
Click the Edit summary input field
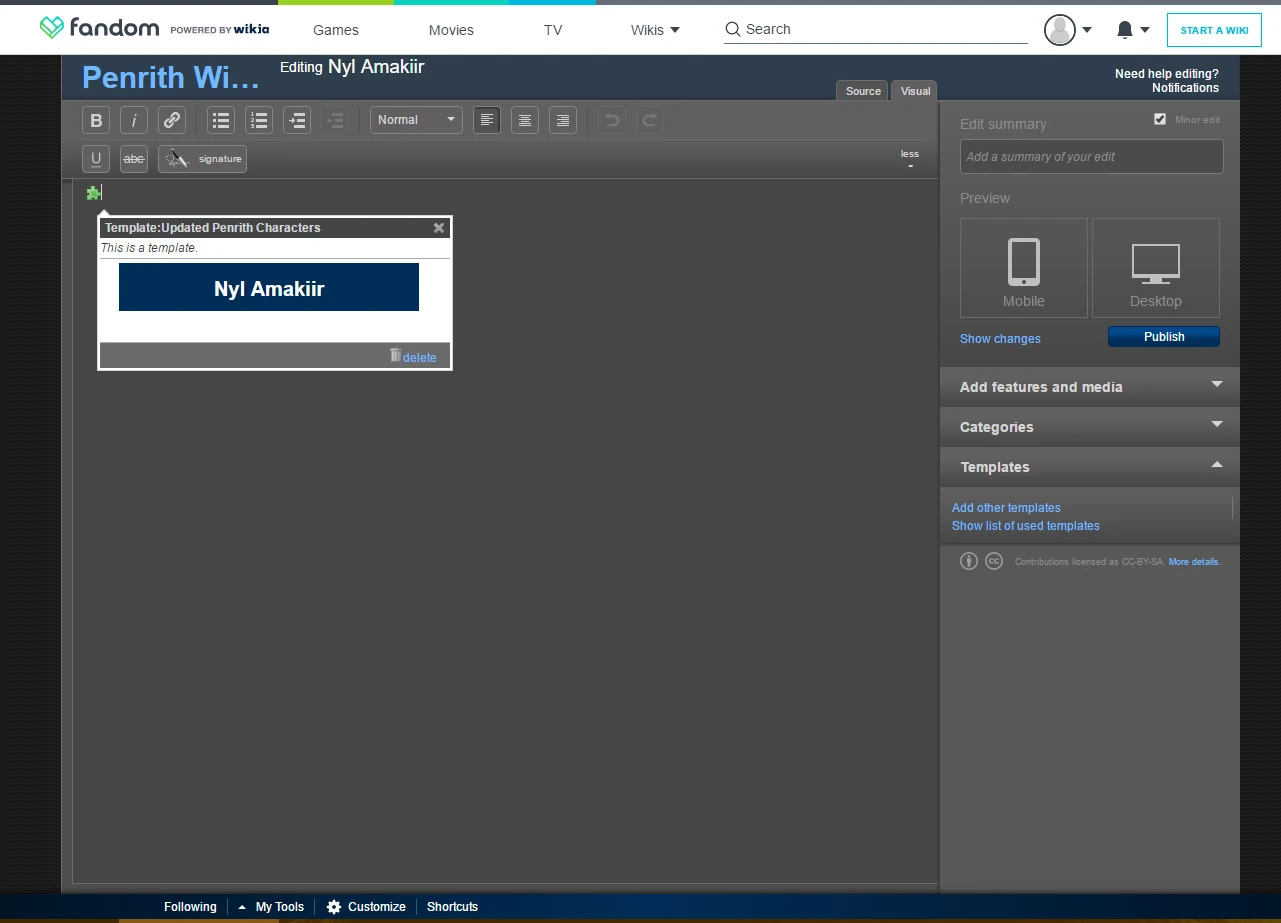[1091, 157]
